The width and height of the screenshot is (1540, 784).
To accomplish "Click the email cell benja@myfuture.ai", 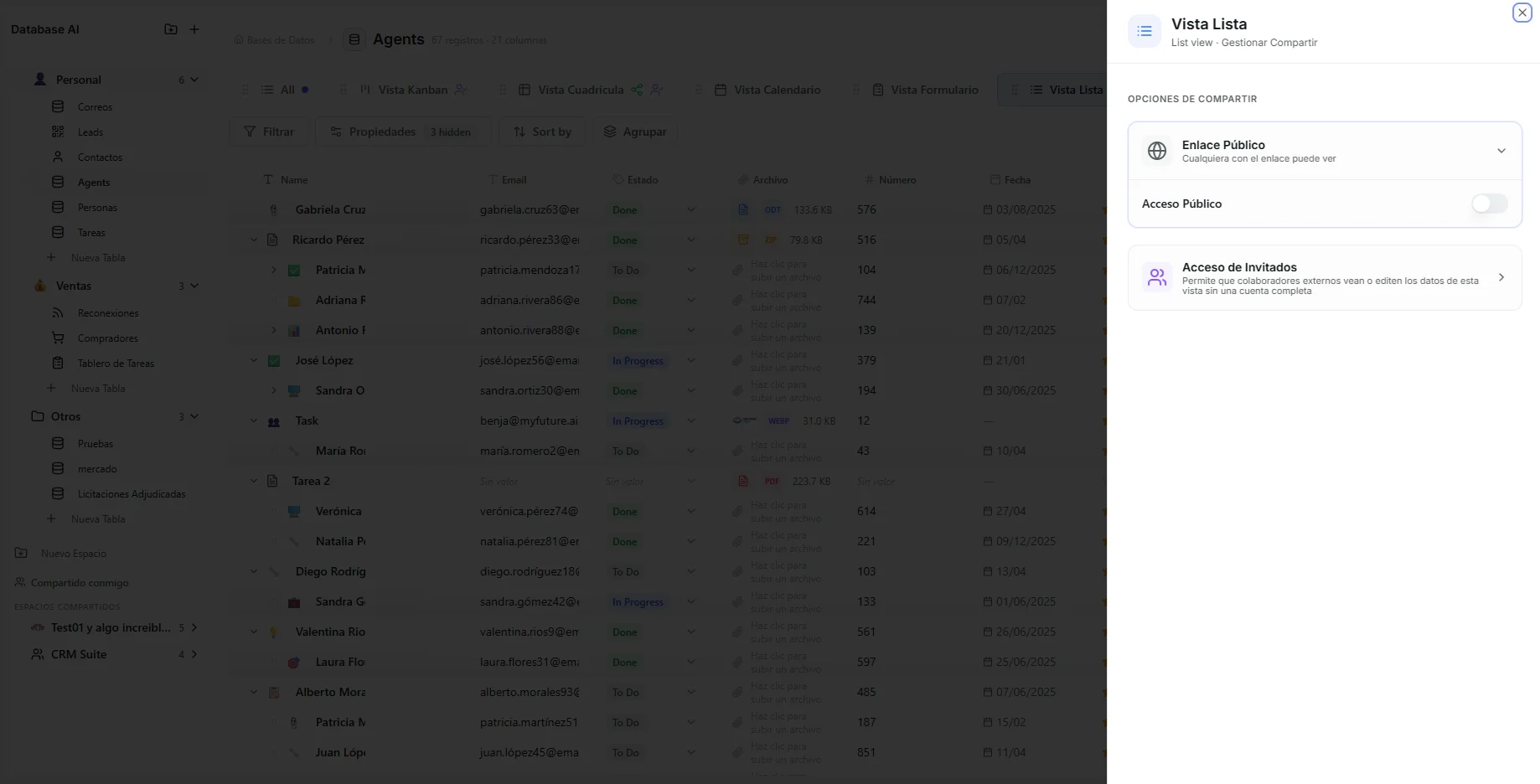I will (x=529, y=420).
